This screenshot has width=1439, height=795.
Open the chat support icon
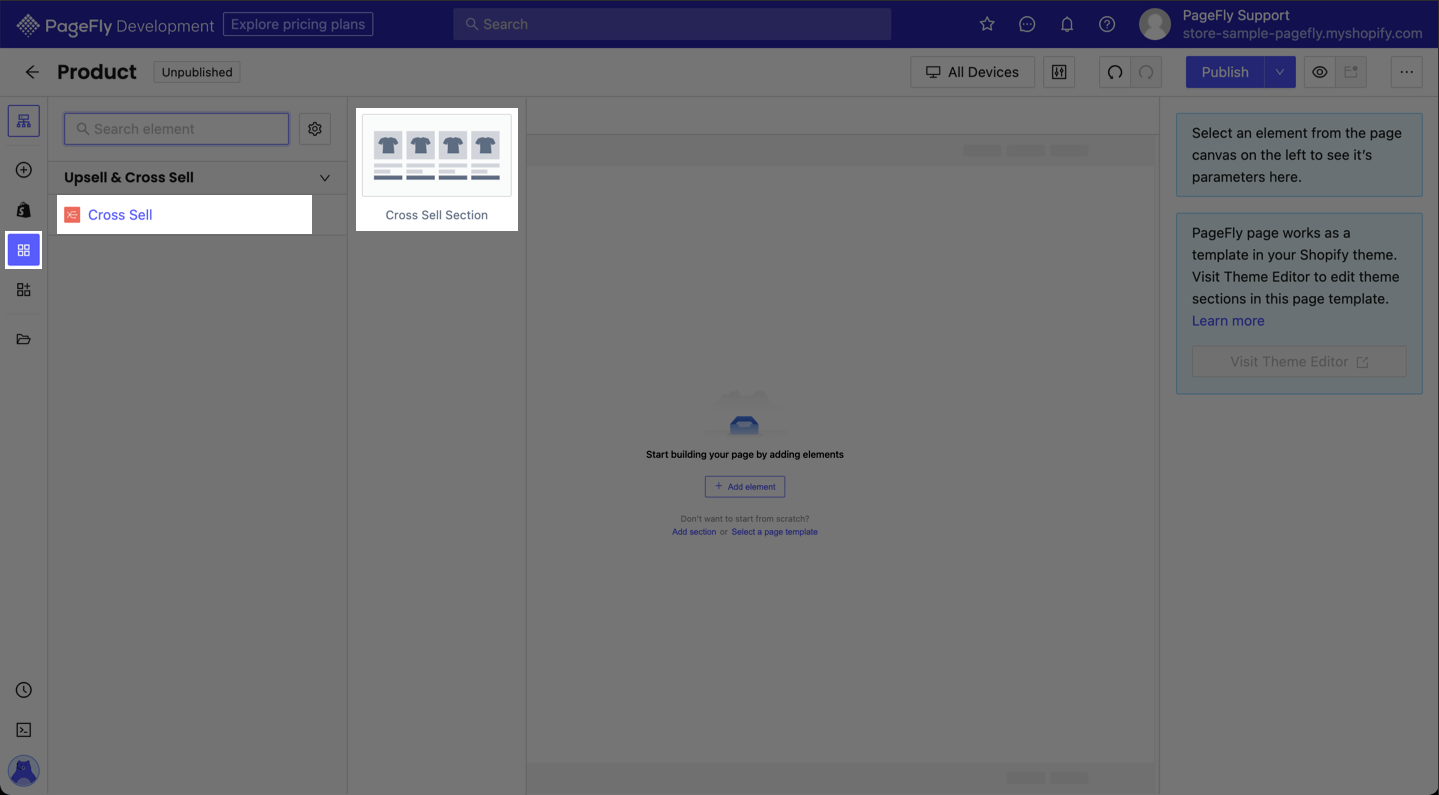pyautogui.click(x=1027, y=24)
